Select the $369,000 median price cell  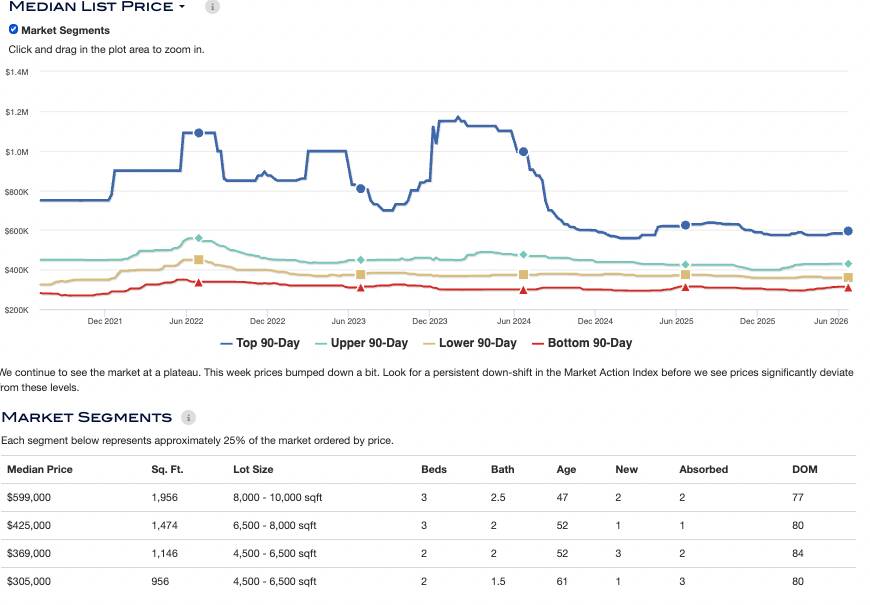[x=29, y=553]
